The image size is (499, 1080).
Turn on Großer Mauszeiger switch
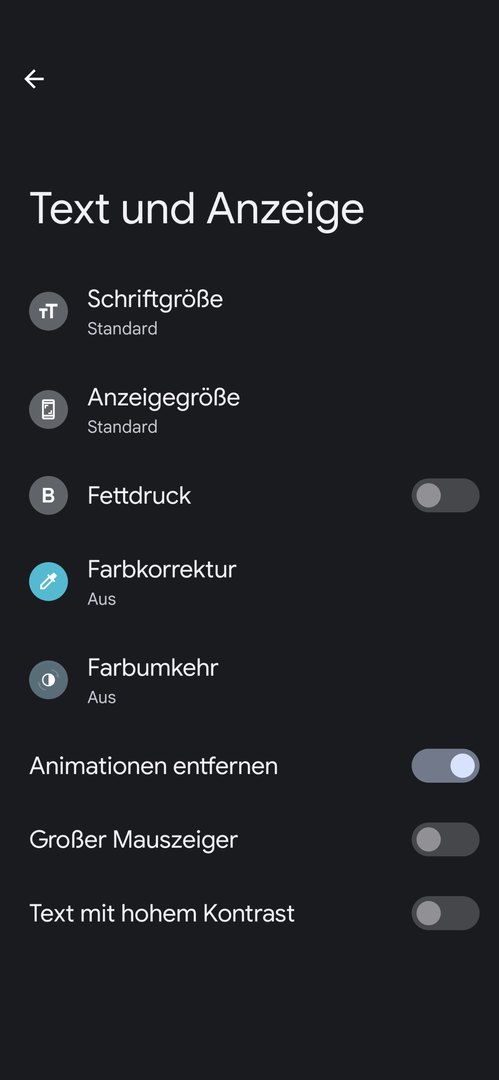point(445,840)
